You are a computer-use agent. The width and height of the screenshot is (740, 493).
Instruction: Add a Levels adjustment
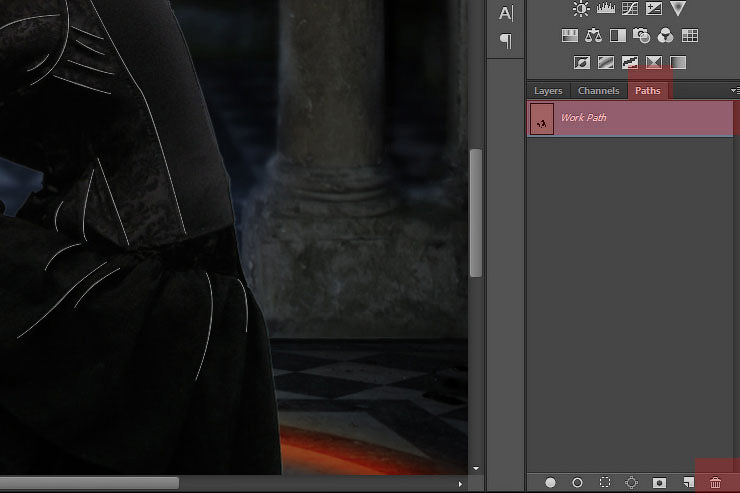tap(605, 9)
